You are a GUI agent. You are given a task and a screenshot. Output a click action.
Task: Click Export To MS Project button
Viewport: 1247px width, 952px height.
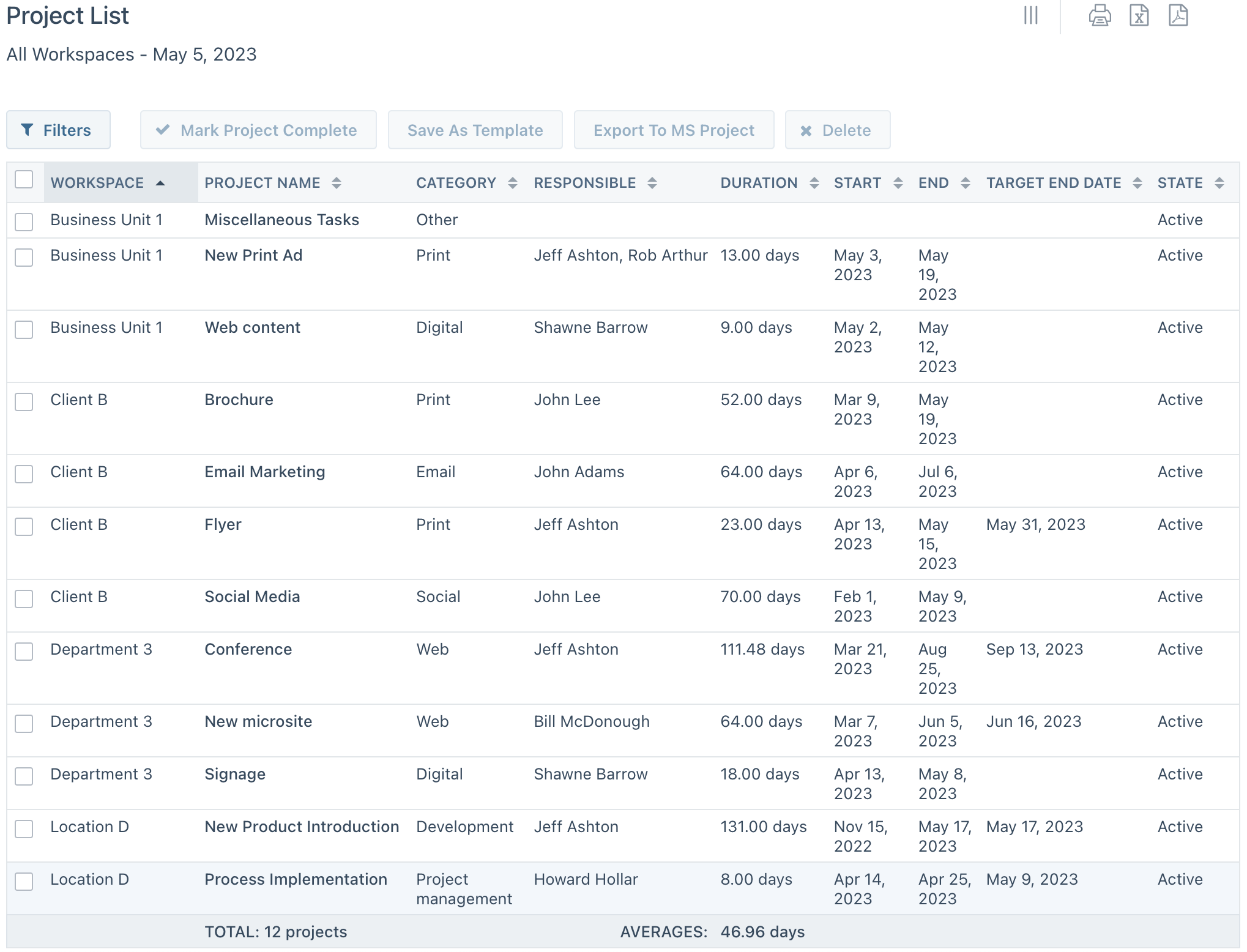click(x=673, y=130)
